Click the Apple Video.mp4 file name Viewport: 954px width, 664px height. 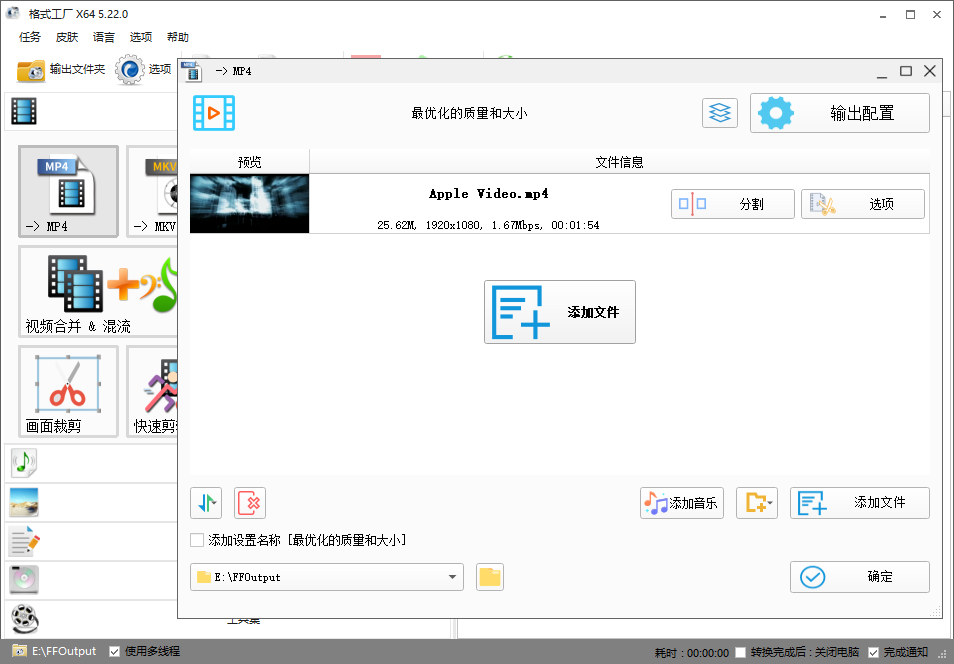489,194
